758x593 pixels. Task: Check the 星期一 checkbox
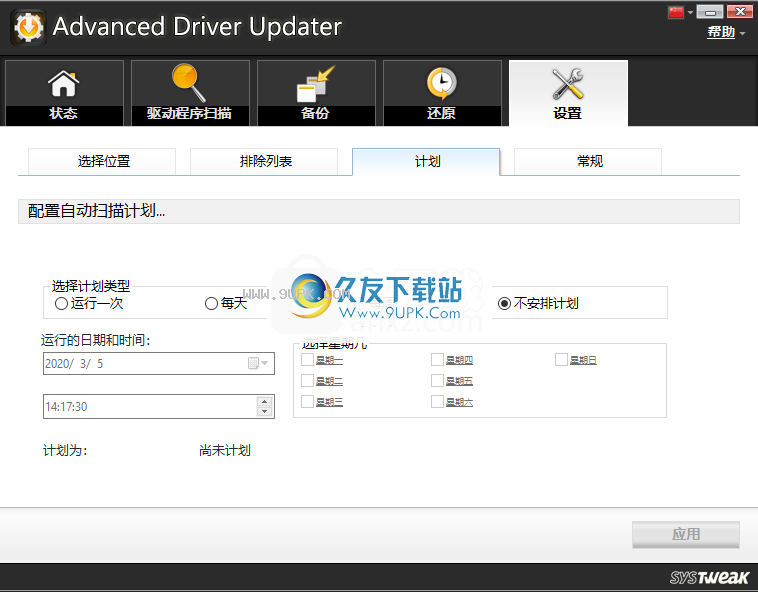click(307, 360)
